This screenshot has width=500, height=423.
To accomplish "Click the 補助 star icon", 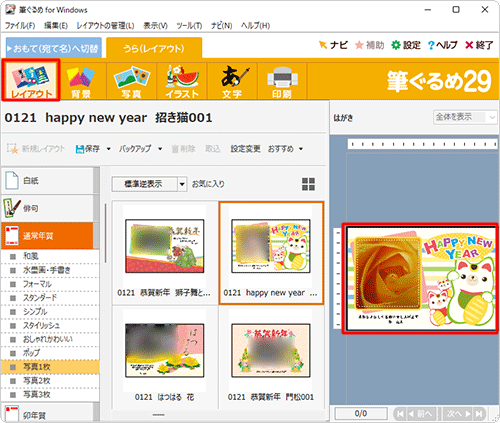I will tap(369, 45).
